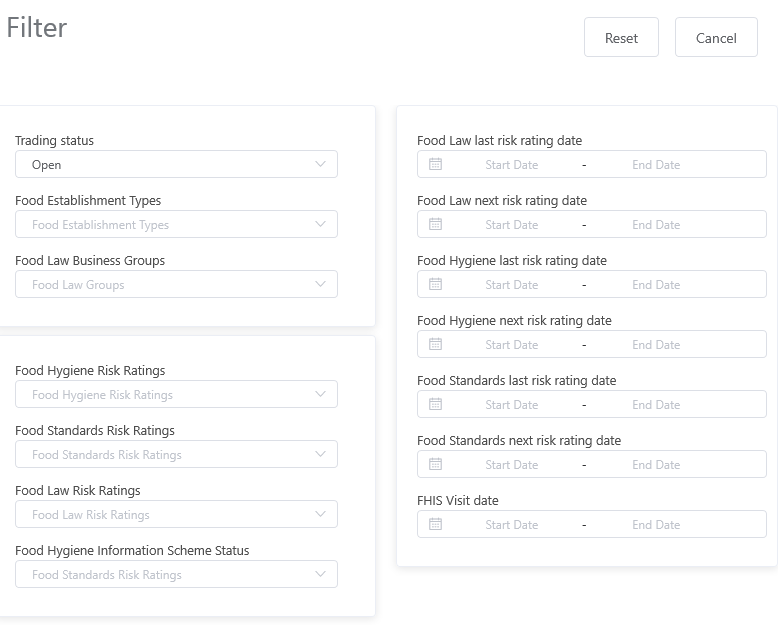Set Start Date for Food Hygiene next risk rating
Viewport: 778px width, 632px height.
coord(512,345)
